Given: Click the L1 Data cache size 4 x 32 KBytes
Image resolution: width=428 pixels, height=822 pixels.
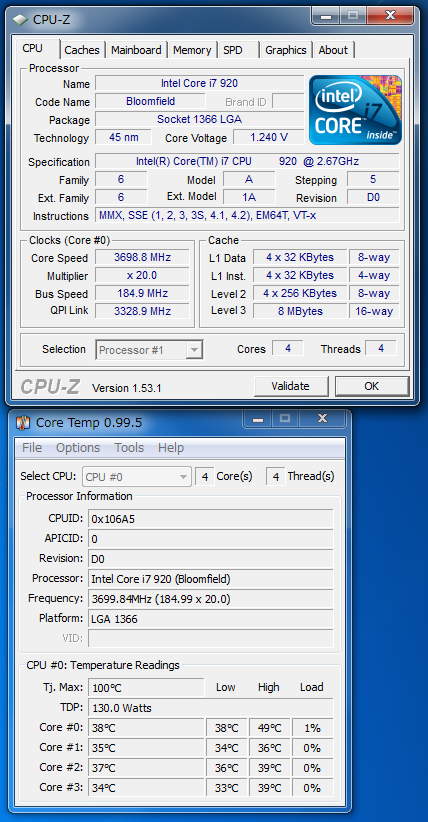Looking at the screenshot, I should coord(300,257).
